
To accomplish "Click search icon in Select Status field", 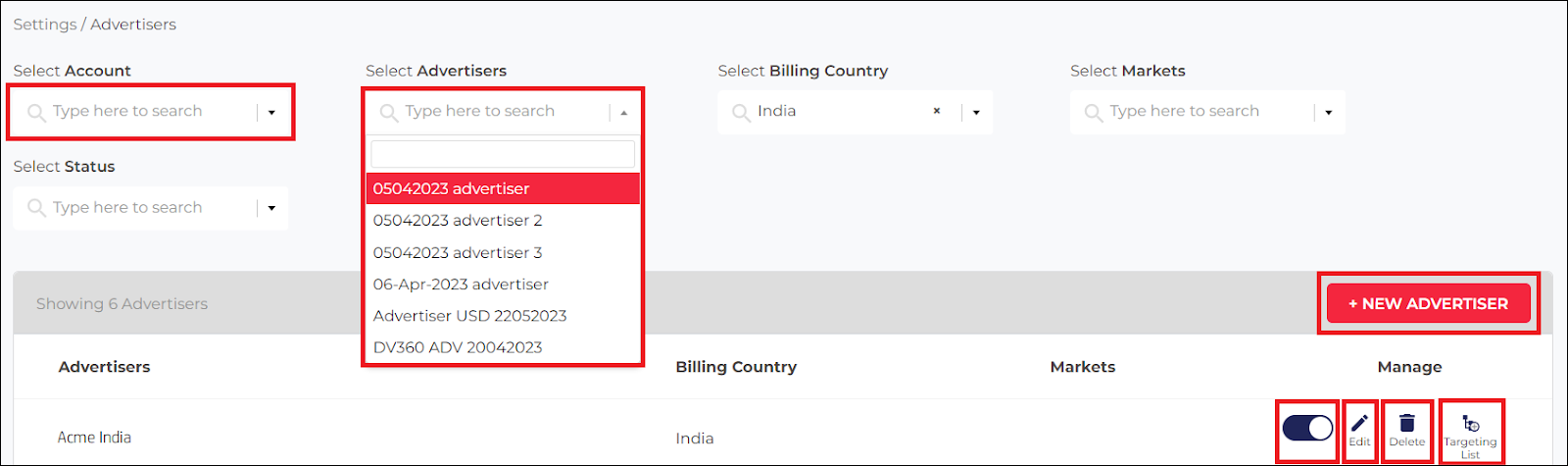I will point(36,208).
